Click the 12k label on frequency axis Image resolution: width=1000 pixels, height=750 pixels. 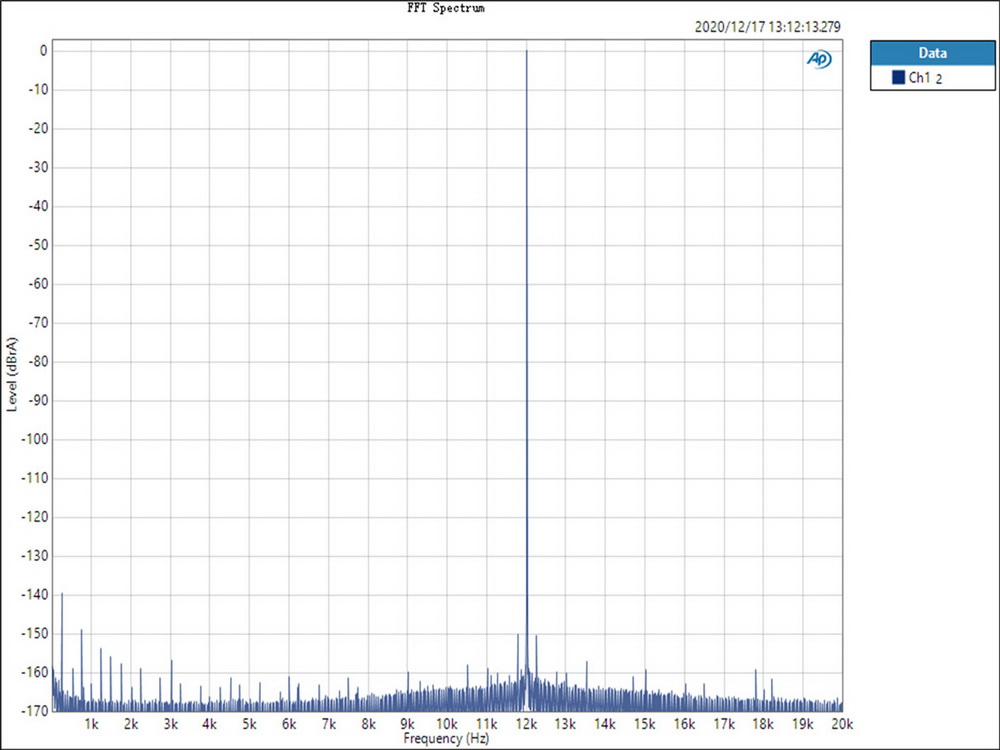coord(526,723)
